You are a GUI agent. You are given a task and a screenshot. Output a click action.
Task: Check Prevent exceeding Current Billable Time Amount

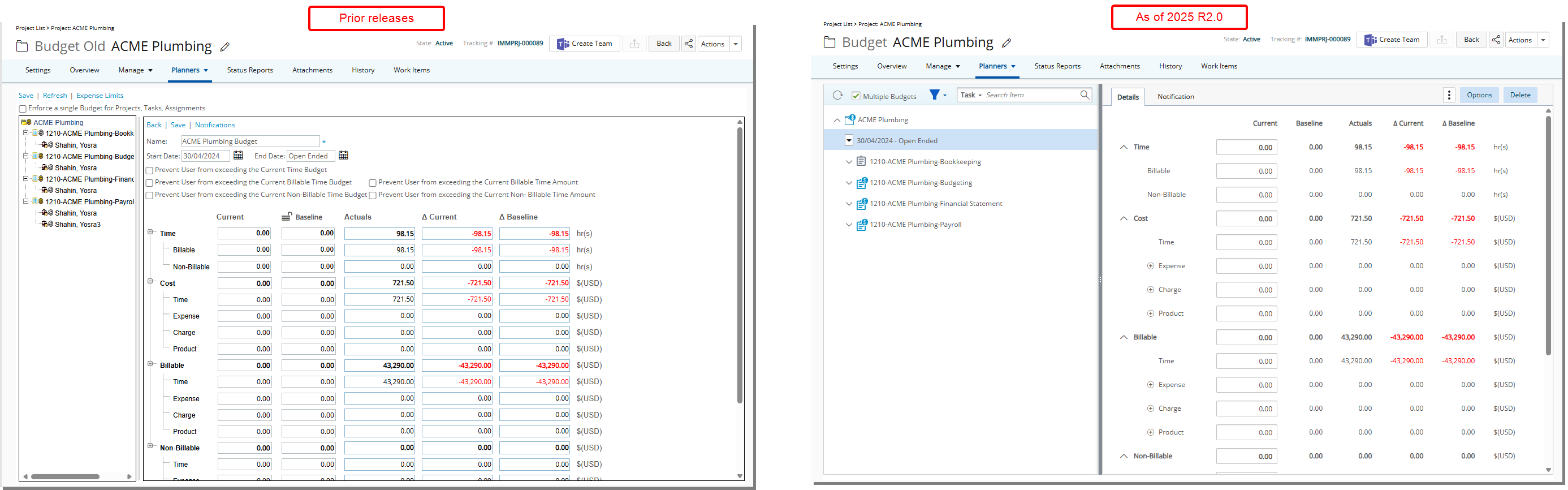373,183
